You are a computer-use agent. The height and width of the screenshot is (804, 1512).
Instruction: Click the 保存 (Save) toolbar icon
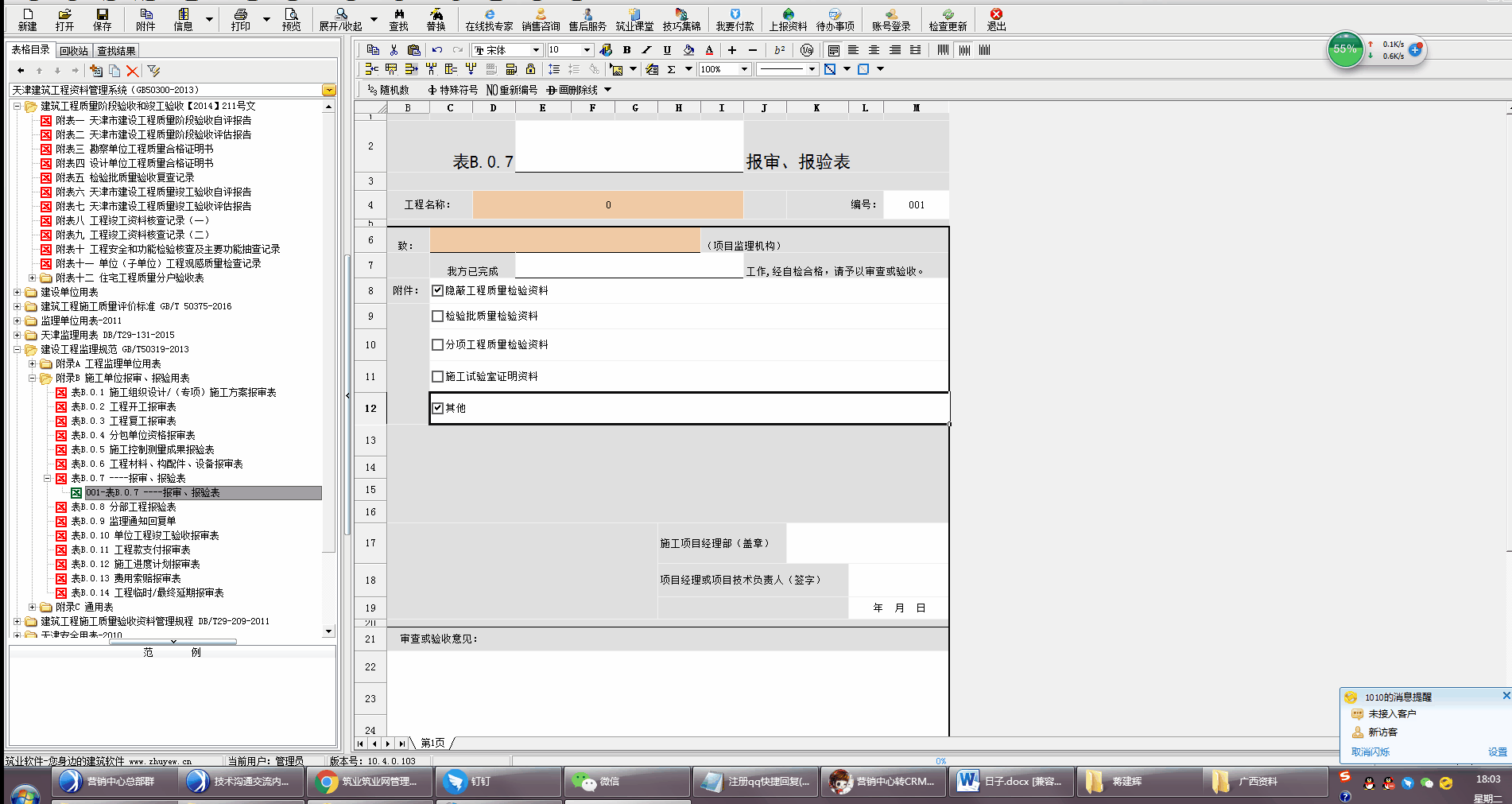coord(103,18)
